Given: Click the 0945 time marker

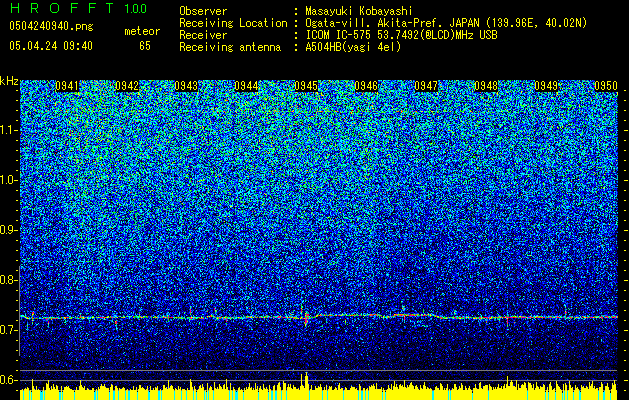Looking at the screenshot, I should (x=306, y=86).
